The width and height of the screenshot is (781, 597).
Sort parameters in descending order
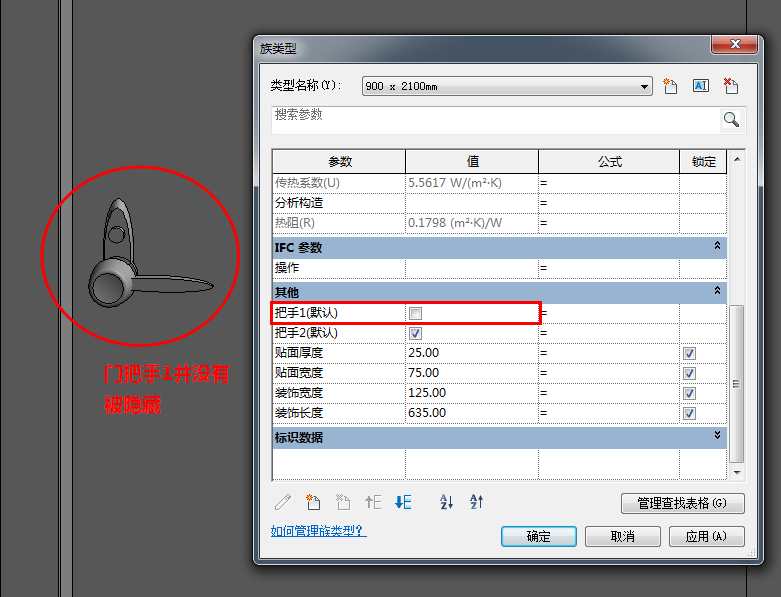pyautogui.click(x=477, y=502)
